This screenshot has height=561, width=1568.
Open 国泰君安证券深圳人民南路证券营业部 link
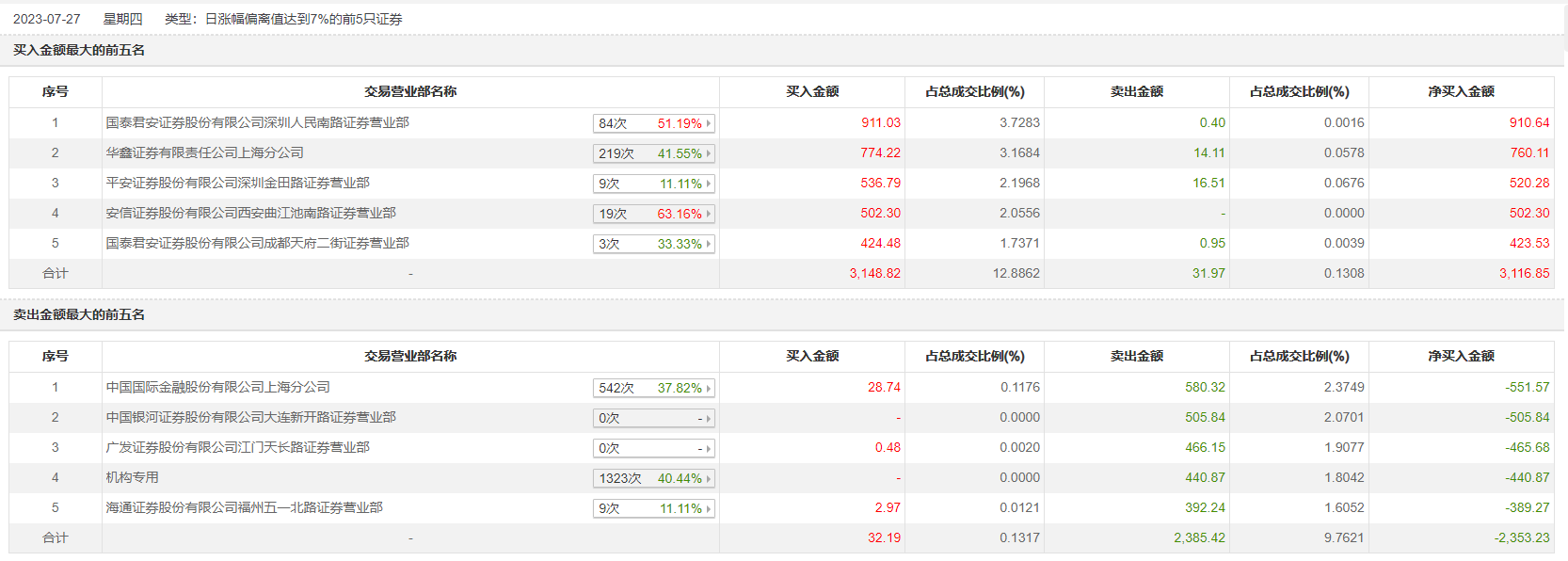[x=257, y=122]
